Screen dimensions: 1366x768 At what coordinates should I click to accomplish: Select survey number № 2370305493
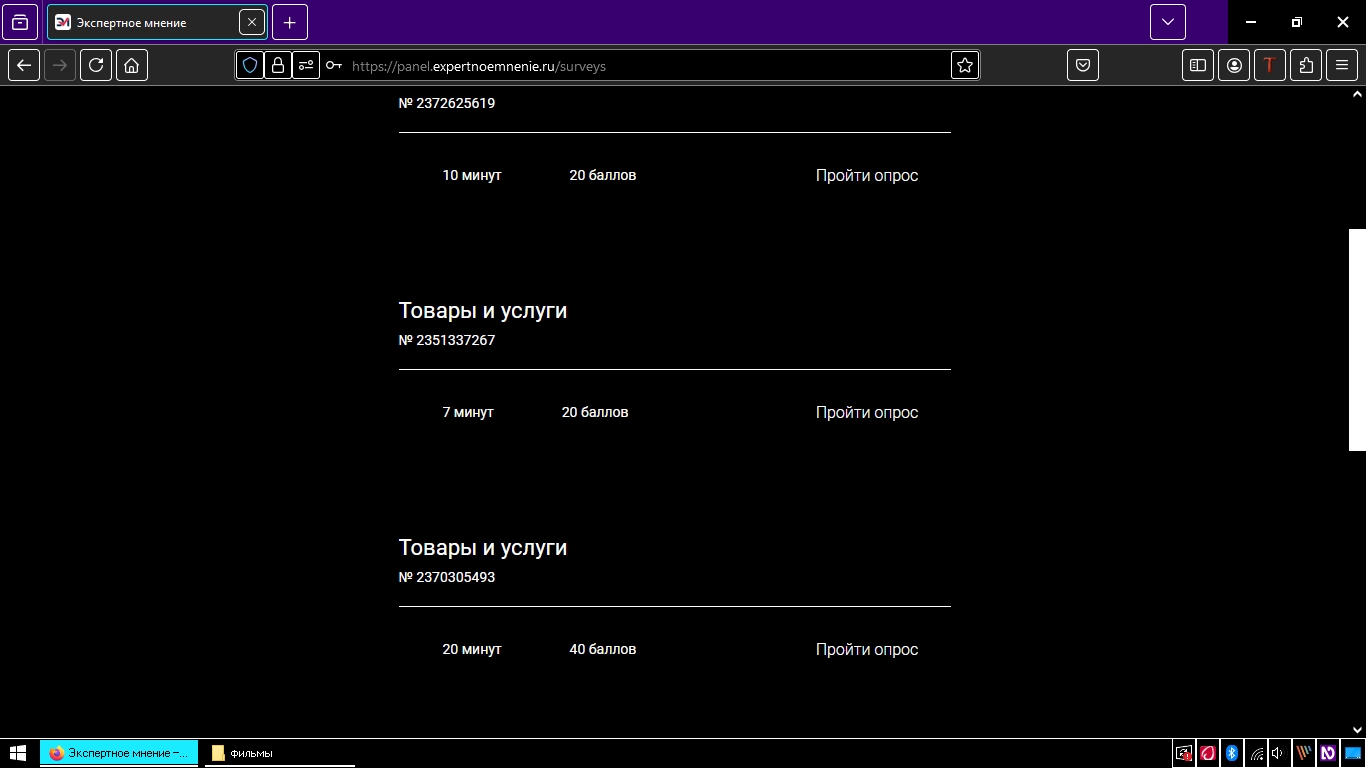coord(447,577)
